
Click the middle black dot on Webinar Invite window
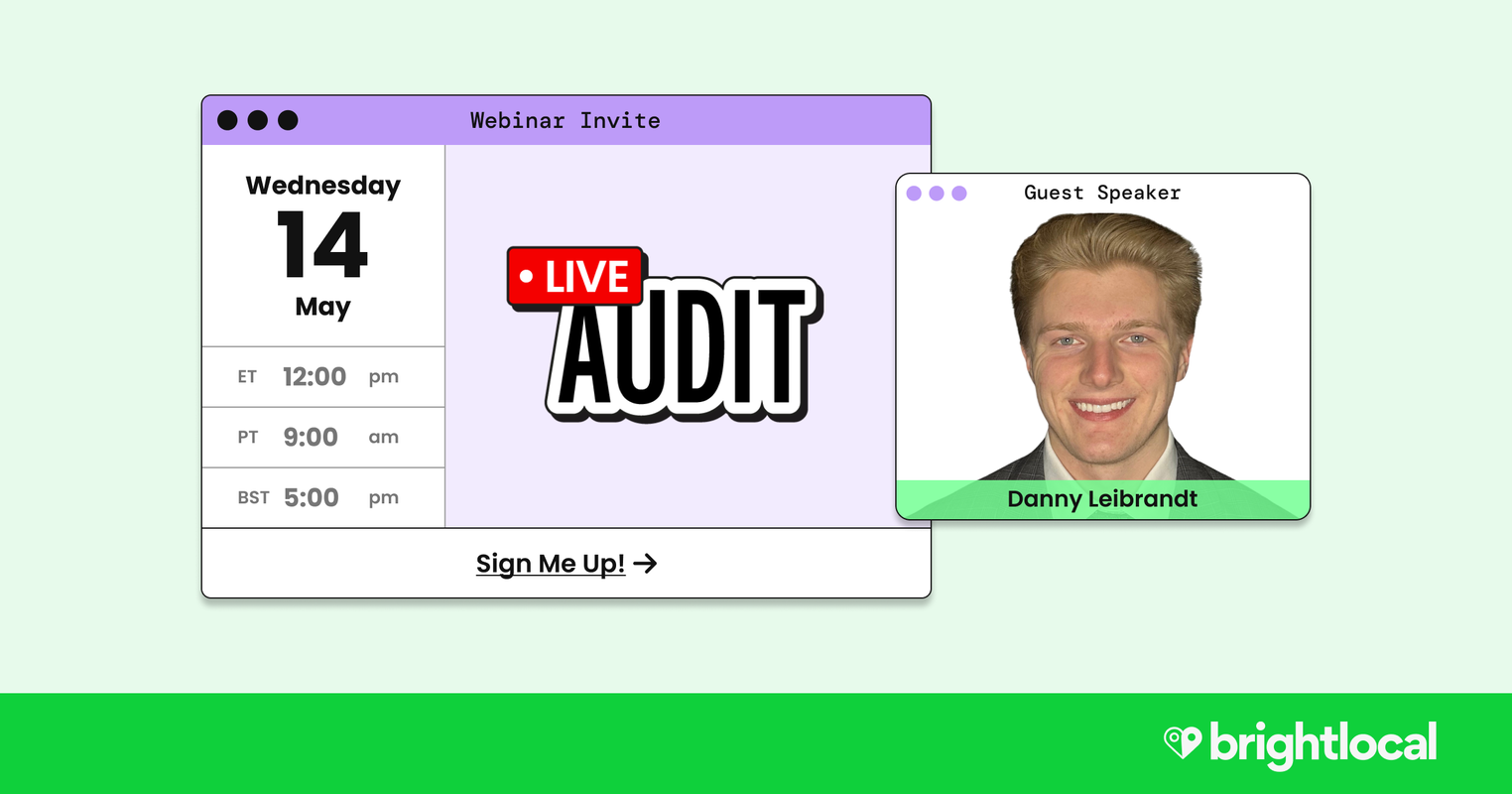click(256, 120)
